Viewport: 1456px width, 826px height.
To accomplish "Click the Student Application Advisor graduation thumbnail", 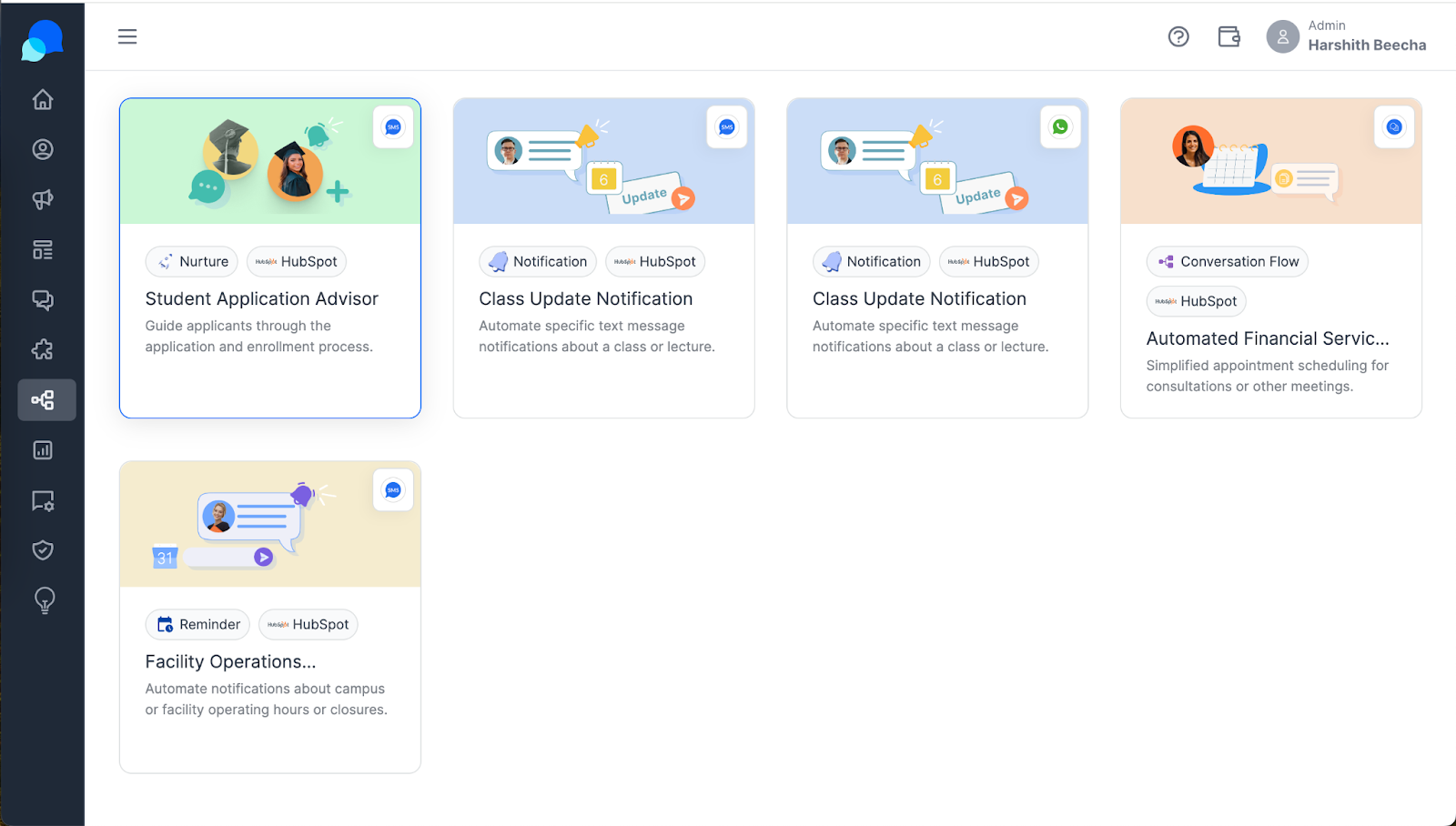I will pos(270,161).
